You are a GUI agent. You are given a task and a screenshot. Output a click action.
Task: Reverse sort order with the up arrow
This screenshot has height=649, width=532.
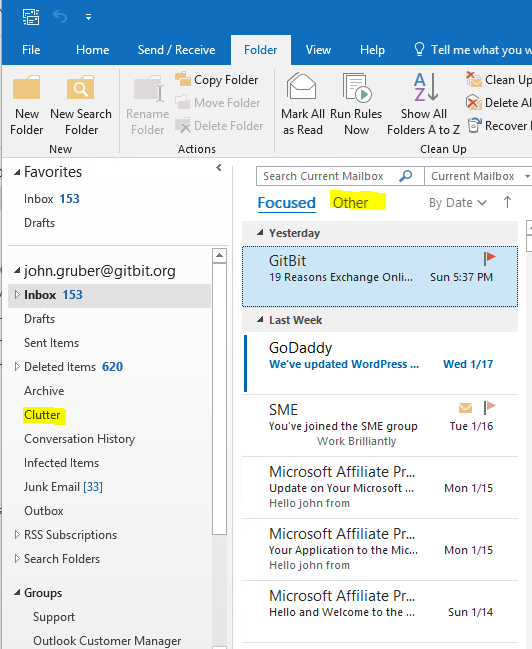pos(507,202)
